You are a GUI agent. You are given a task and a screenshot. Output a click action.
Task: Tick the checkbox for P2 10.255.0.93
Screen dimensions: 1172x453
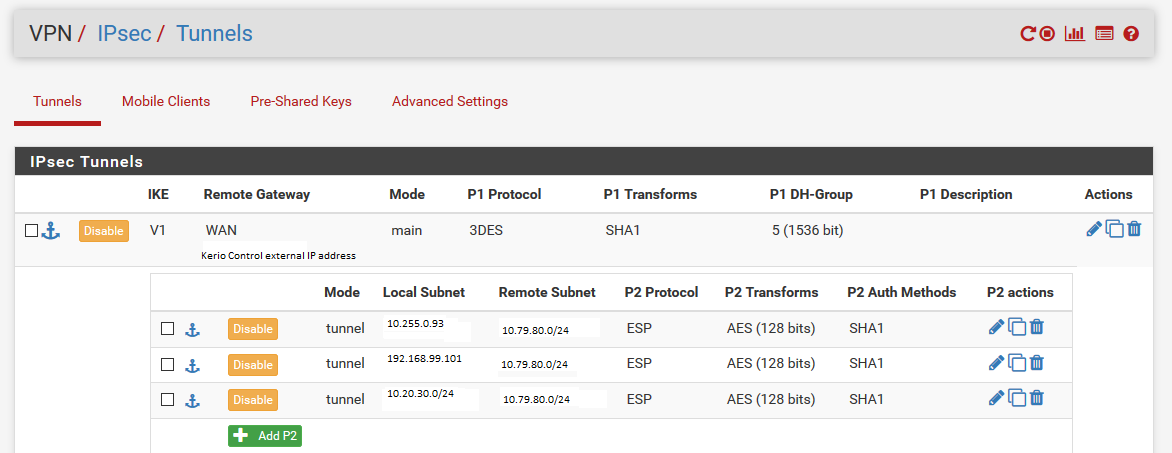coord(167,329)
